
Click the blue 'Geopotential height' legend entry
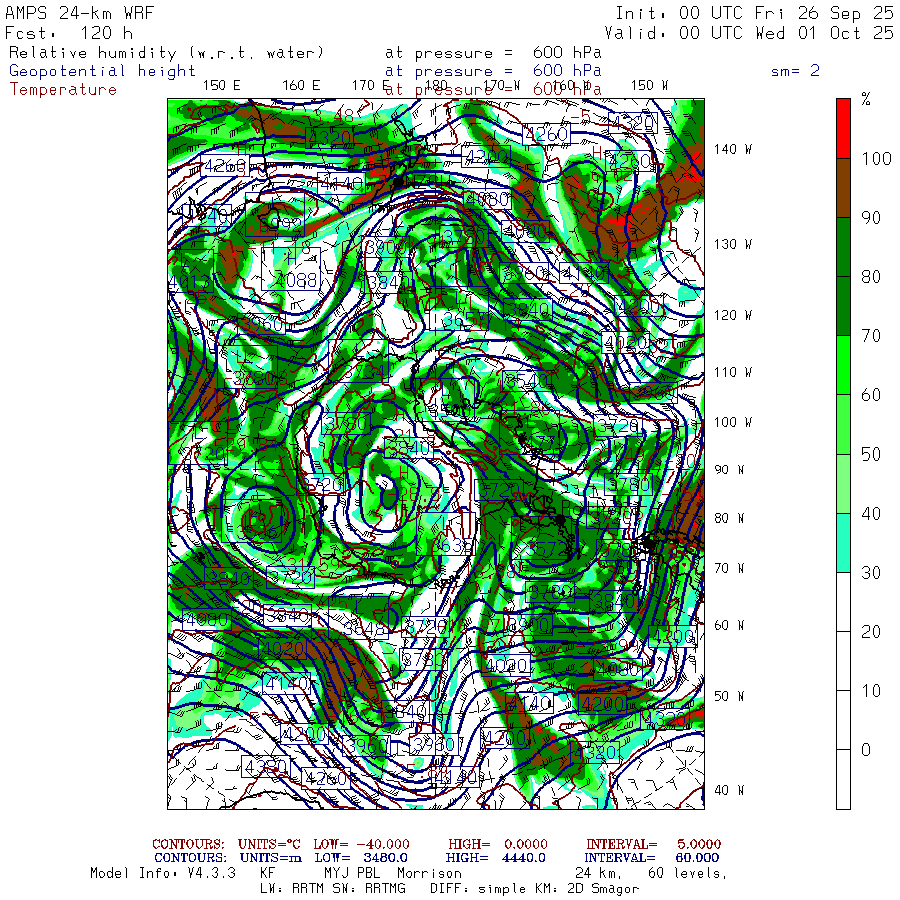pos(103,71)
